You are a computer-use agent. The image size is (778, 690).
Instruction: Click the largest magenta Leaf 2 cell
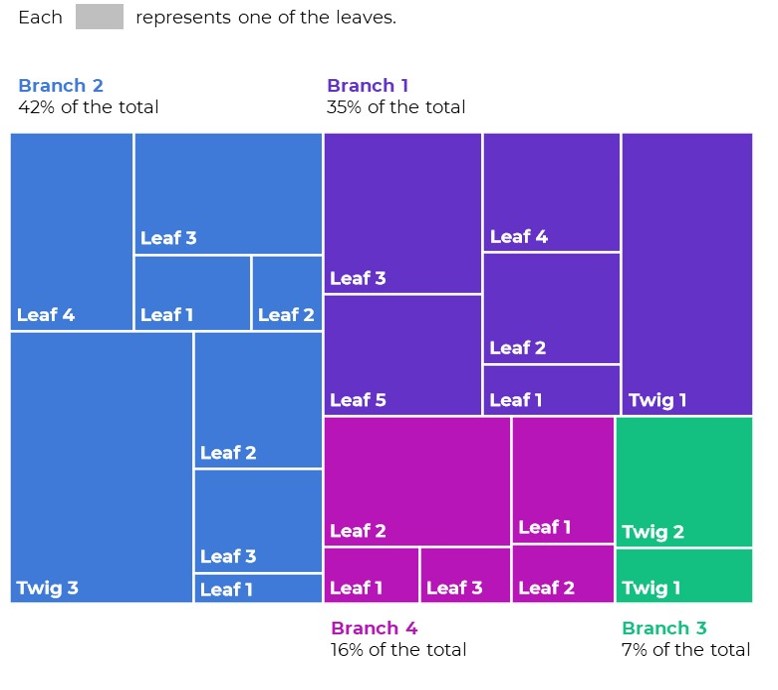(417, 481)
